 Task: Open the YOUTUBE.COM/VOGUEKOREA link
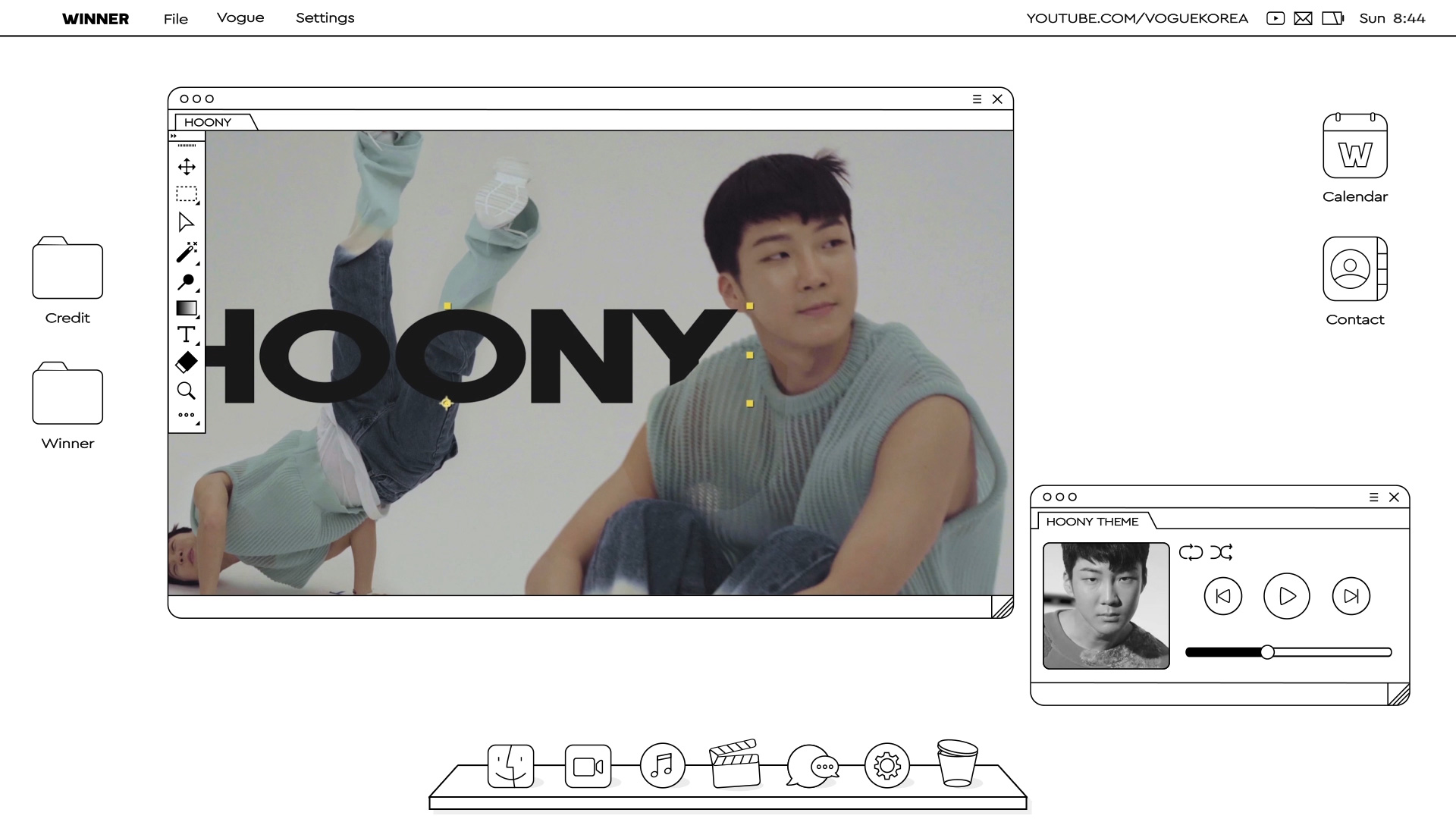click(x=1137, y=18)
